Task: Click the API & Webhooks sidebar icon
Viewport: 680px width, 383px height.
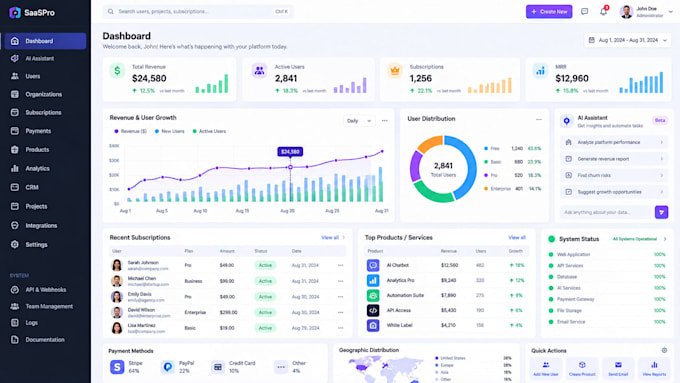Action: [x=15, y=290]
